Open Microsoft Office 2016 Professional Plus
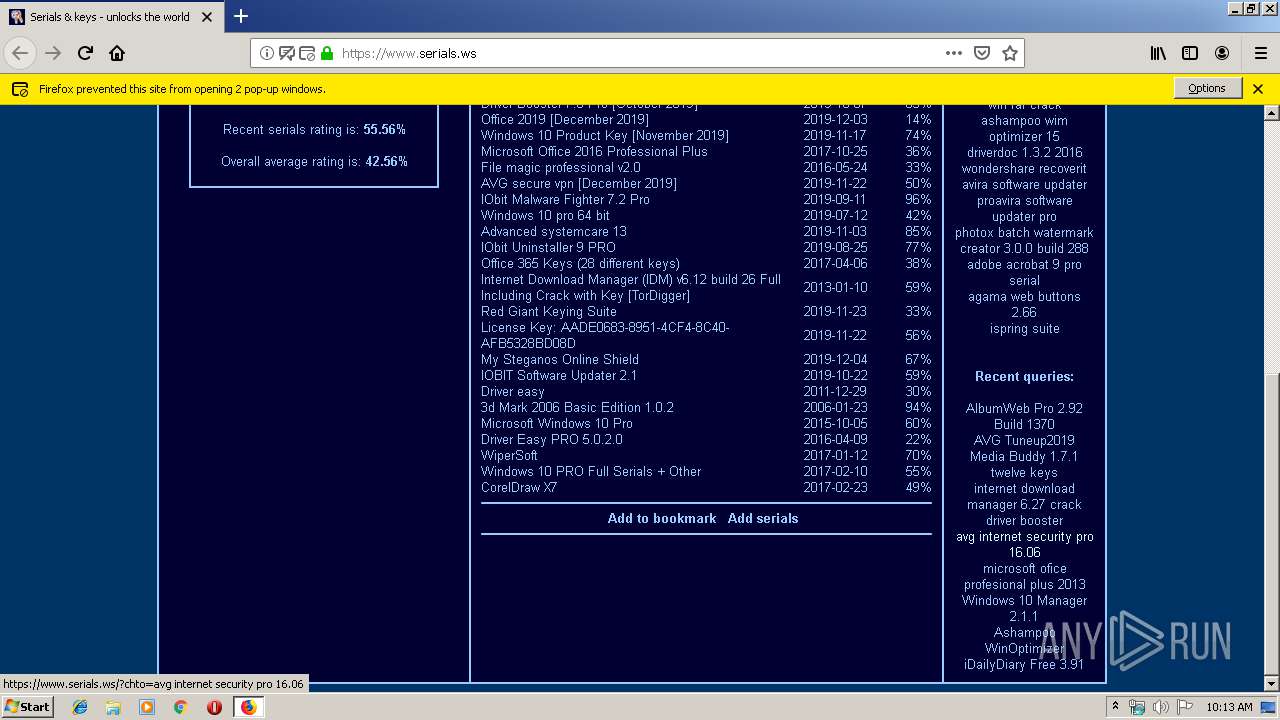Screen dimensions: 1280x720 coord(594,151)
